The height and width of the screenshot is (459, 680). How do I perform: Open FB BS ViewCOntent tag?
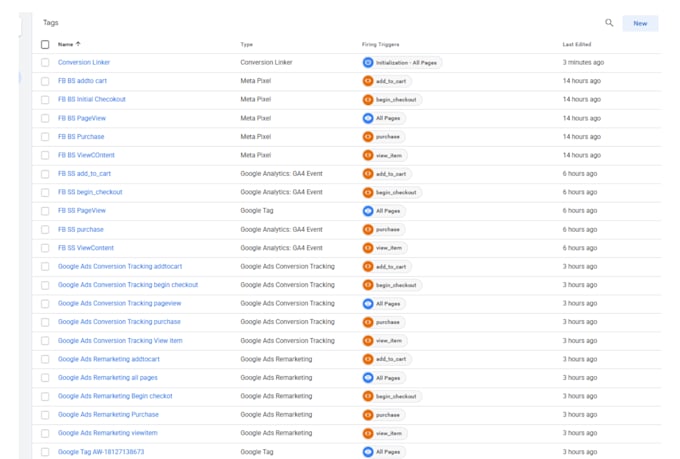click(86, 155)
